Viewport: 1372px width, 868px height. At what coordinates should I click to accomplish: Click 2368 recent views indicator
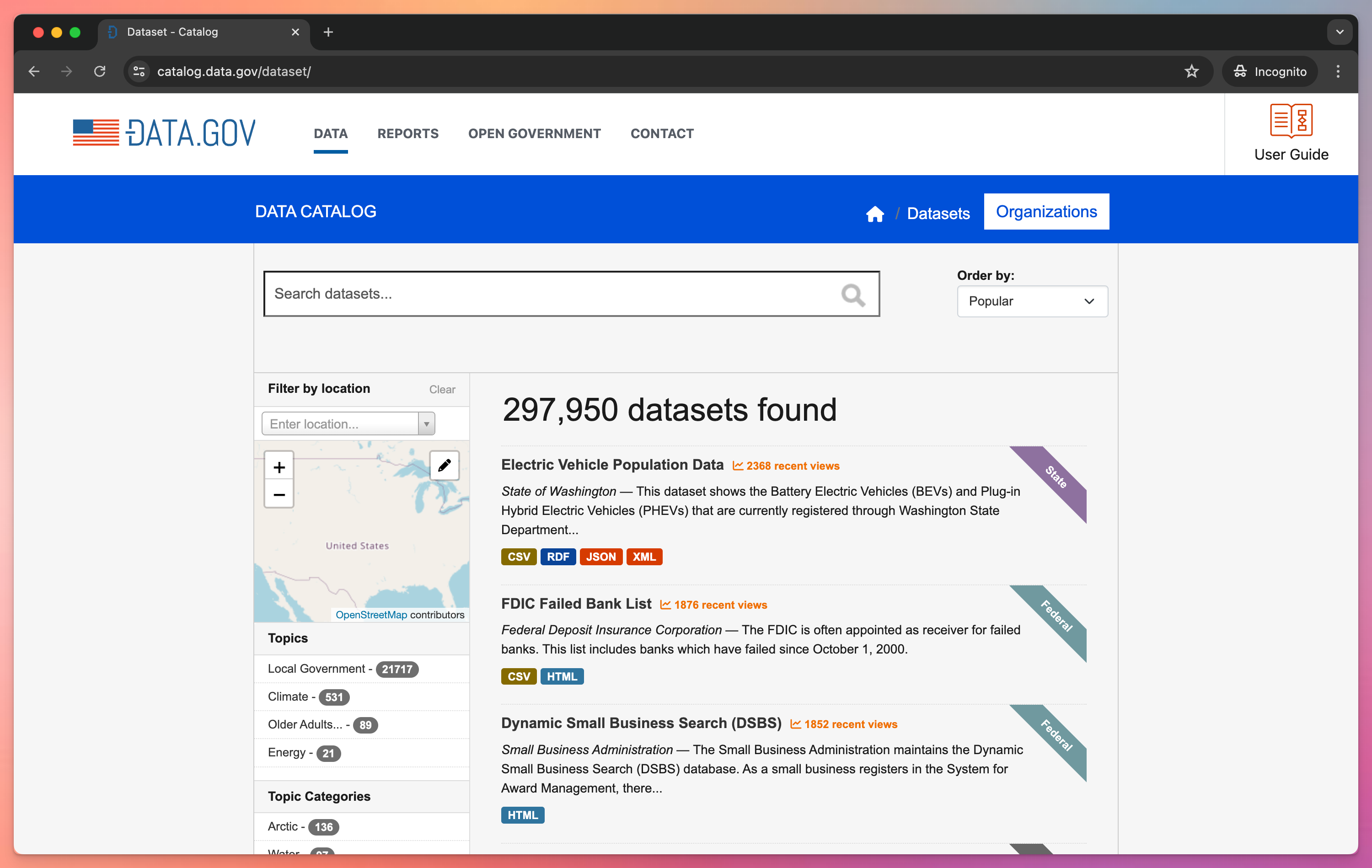[786, 466]
